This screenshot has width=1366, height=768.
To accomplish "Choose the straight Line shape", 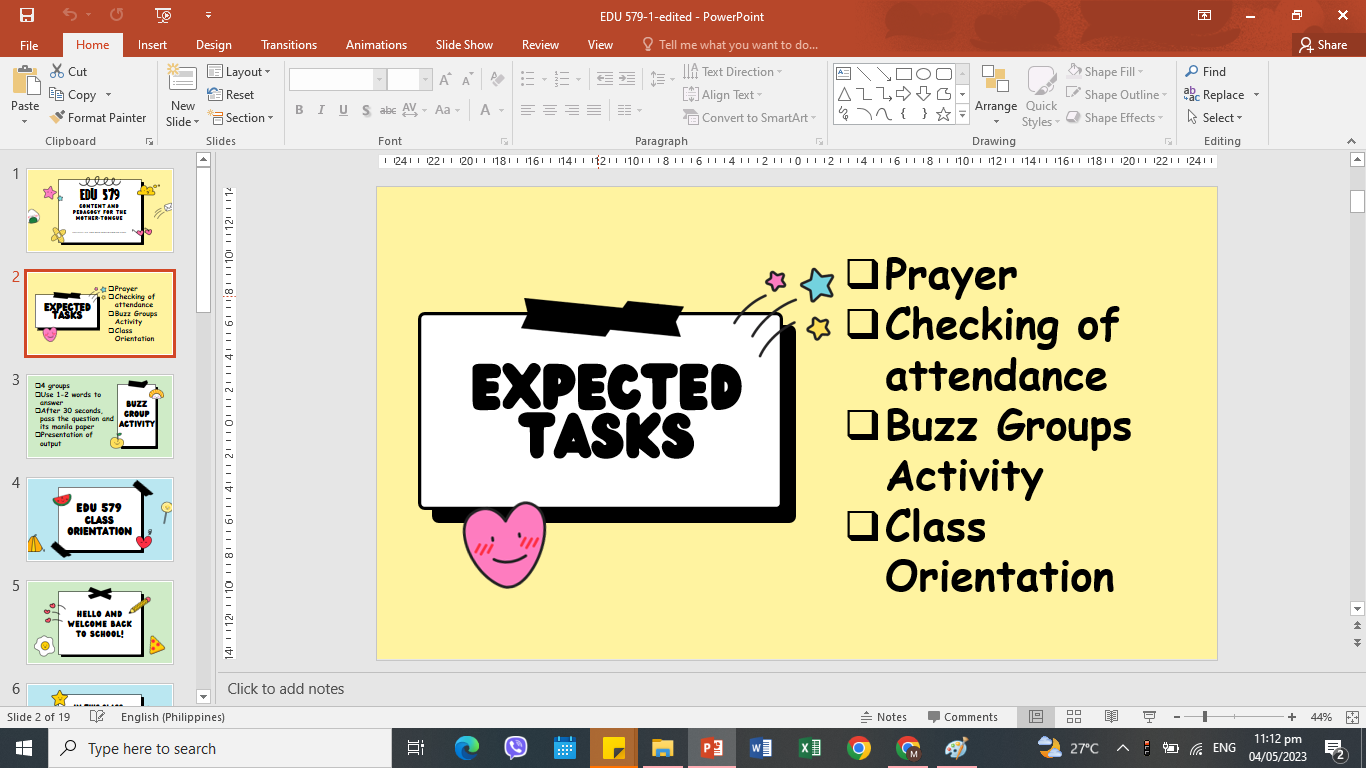I will (x=863, y=74).
